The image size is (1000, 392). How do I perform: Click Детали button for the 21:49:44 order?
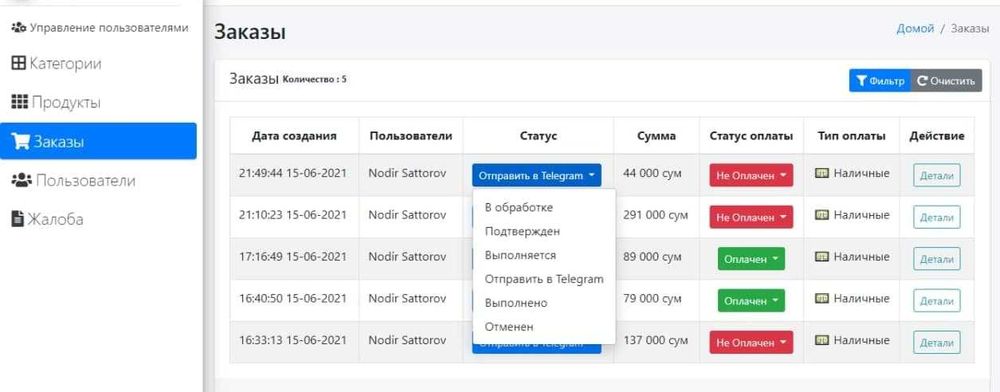coord(936,176)
